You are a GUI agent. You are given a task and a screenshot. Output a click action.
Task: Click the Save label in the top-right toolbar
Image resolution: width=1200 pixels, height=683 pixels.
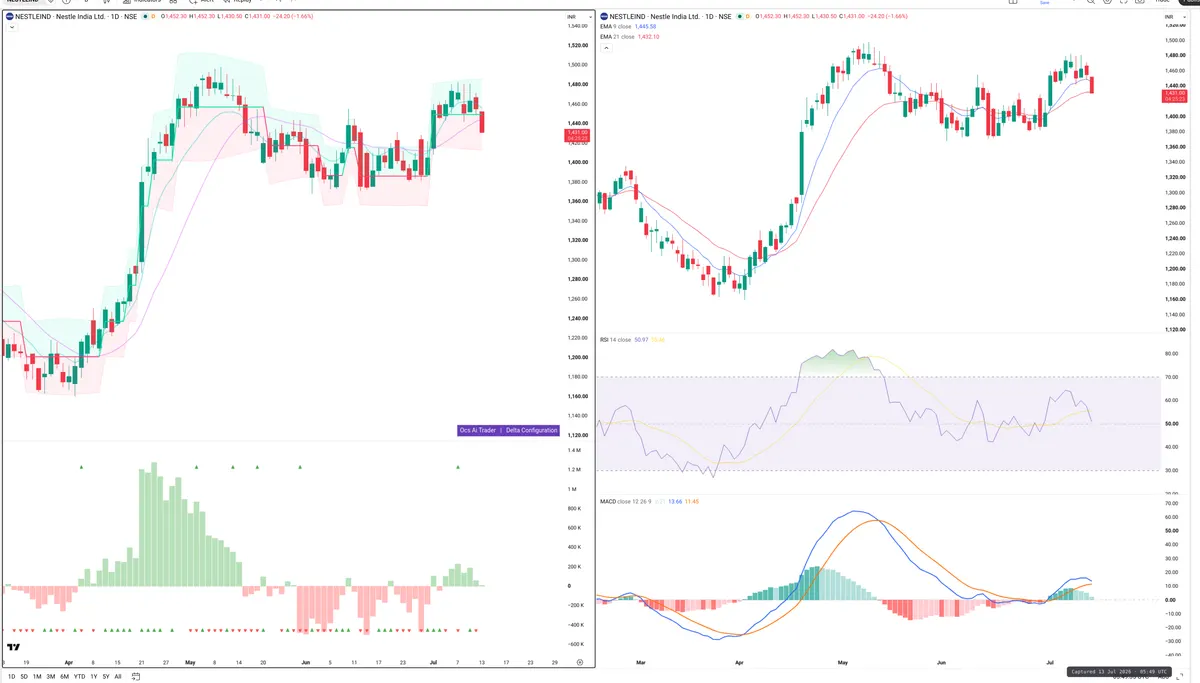(x=1044, y=3)
